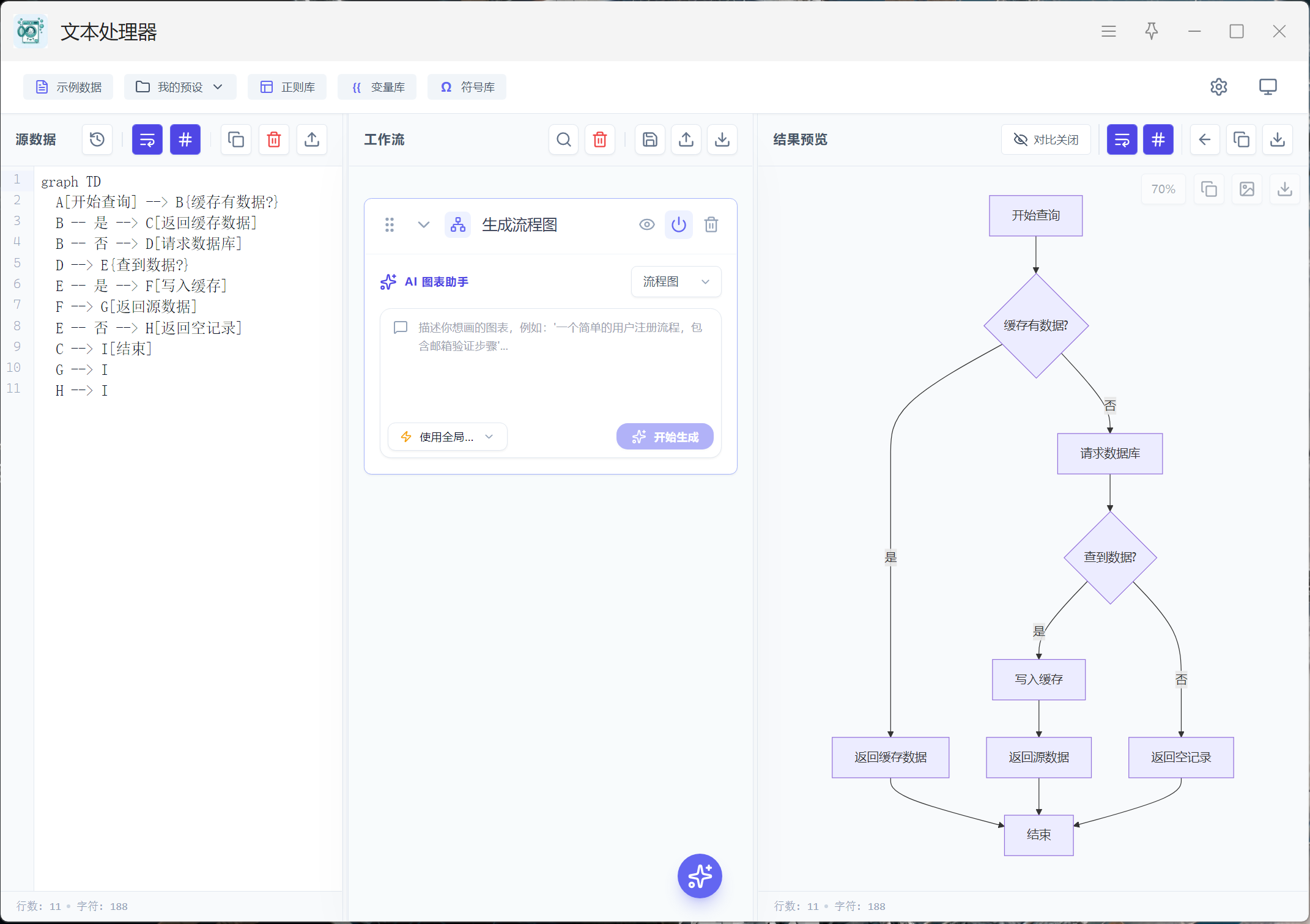This screenshot has width=1310, height=924.
Task: Clear source data with red trash icon
Action: 274,139
